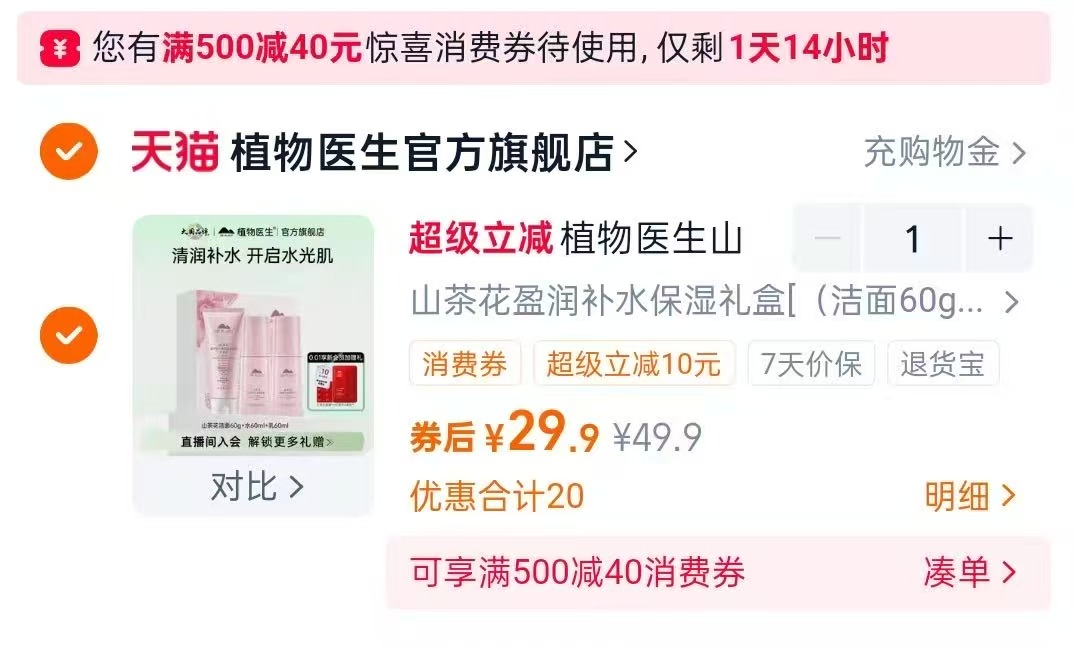Increase quantity with the plus button
This screenshot has width=1074, height=650.
click(x=999, y=238)
